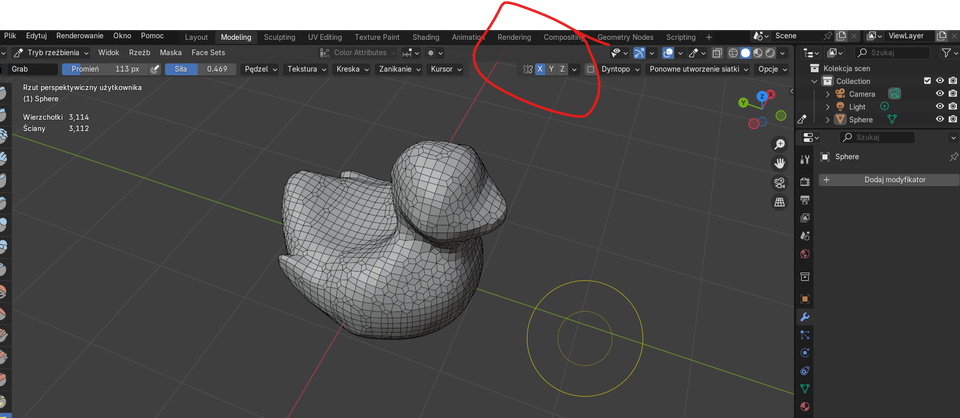Click the pin icon beside Sphere in properties

[952, 157]
